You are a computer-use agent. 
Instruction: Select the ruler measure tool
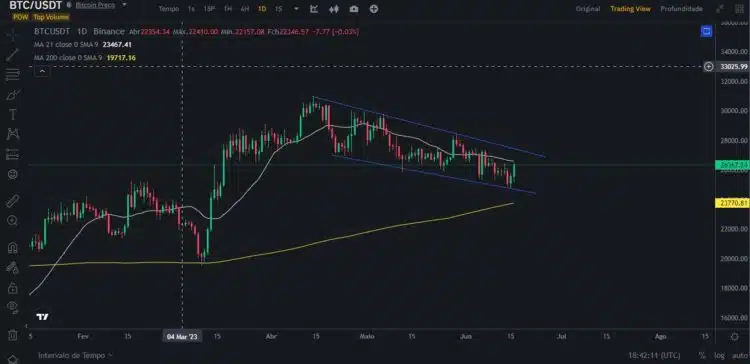click(x=12, y=201)
